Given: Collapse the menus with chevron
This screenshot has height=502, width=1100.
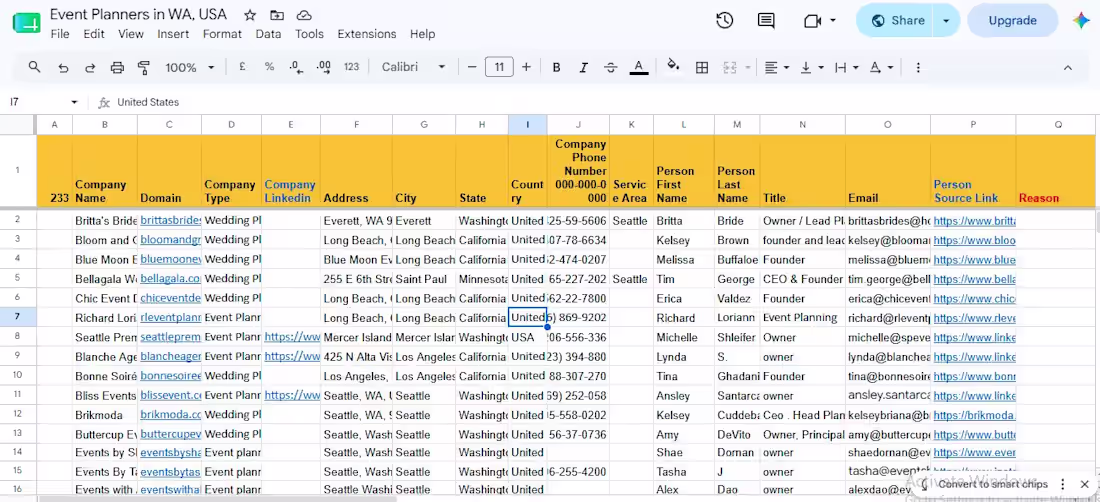Looking at the screenshot, I should pos(1067,67).
